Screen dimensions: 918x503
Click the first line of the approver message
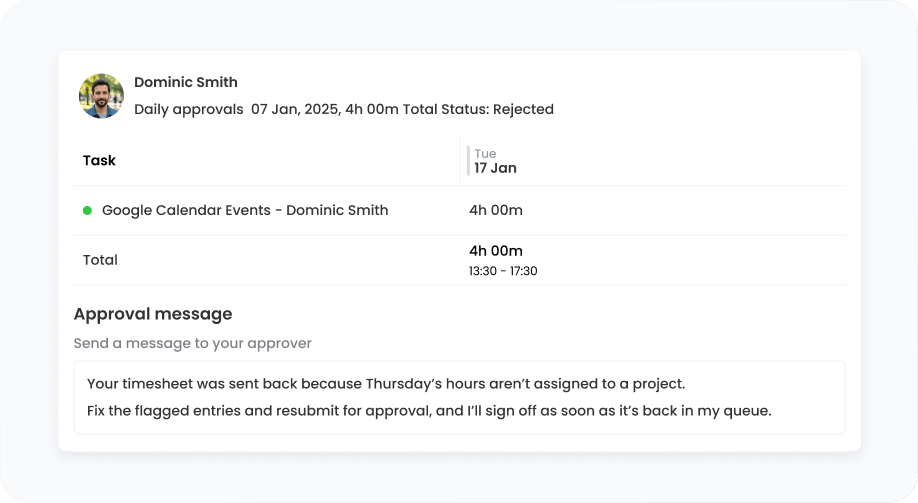click(x=386, y=384)
